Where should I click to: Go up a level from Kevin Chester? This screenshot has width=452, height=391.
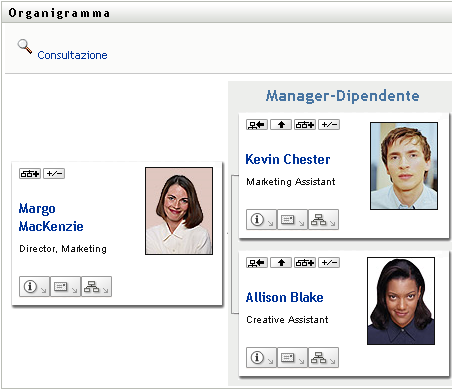[x=281, y=125]
